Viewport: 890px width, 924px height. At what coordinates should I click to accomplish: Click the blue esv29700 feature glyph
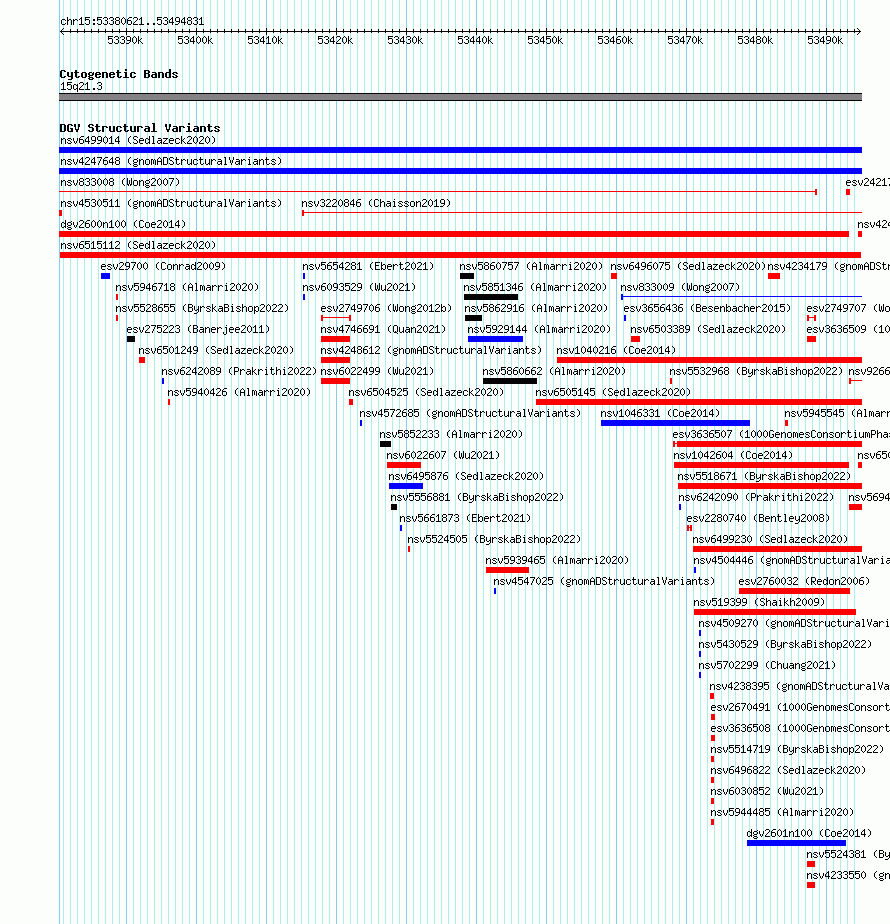(106, 276)
